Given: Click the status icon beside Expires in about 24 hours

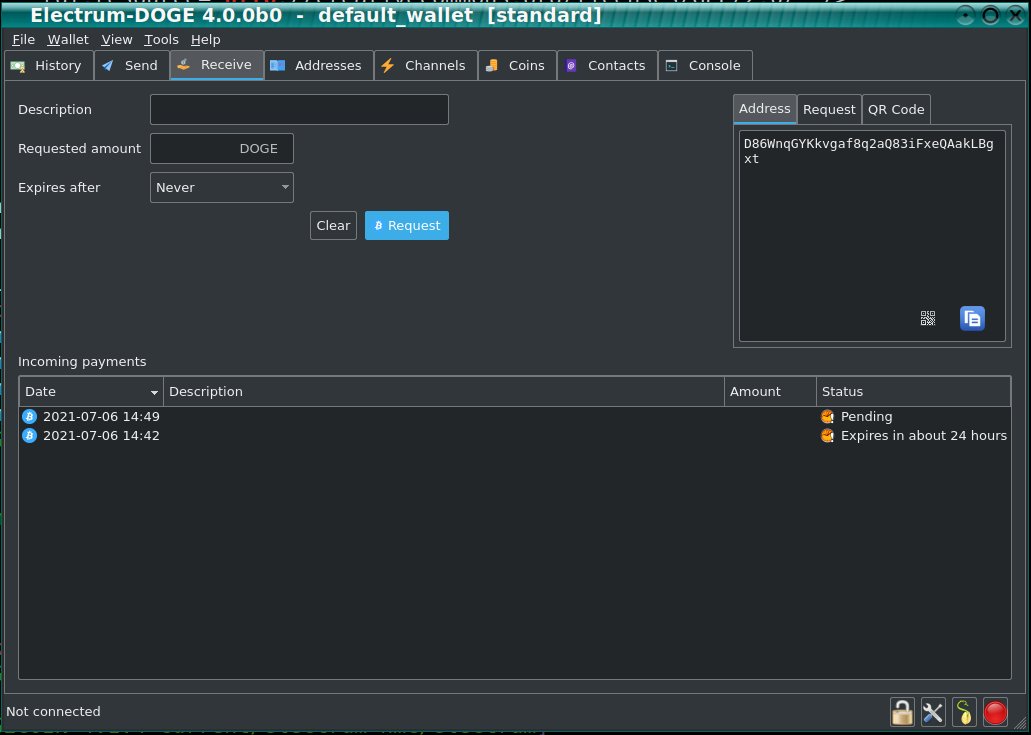Looking at the screenshot, I should coord(827,436).
